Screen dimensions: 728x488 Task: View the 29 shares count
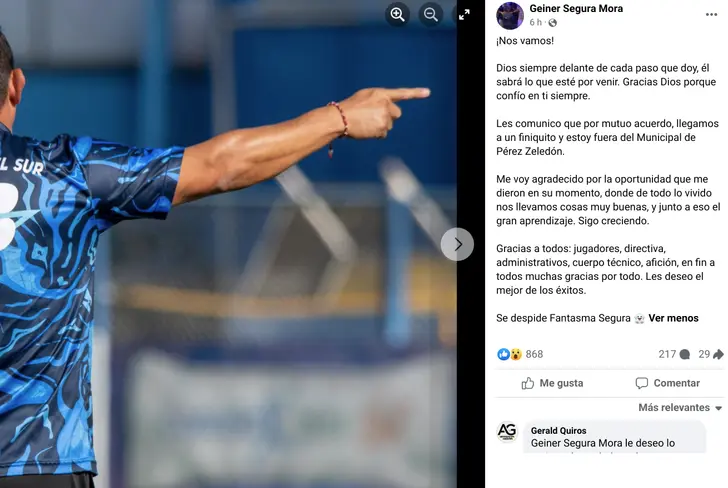coord(711,354)
